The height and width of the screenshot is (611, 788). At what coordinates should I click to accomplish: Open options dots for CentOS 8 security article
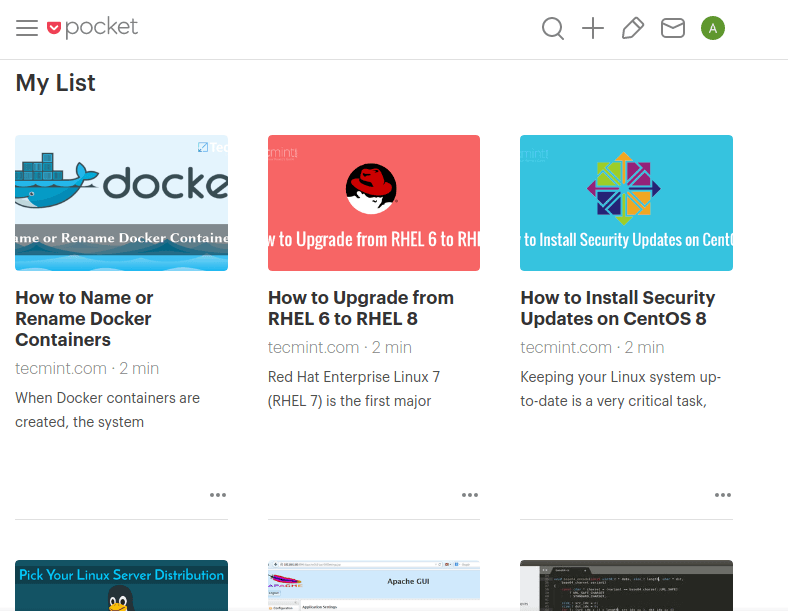(x=723, y=495)
